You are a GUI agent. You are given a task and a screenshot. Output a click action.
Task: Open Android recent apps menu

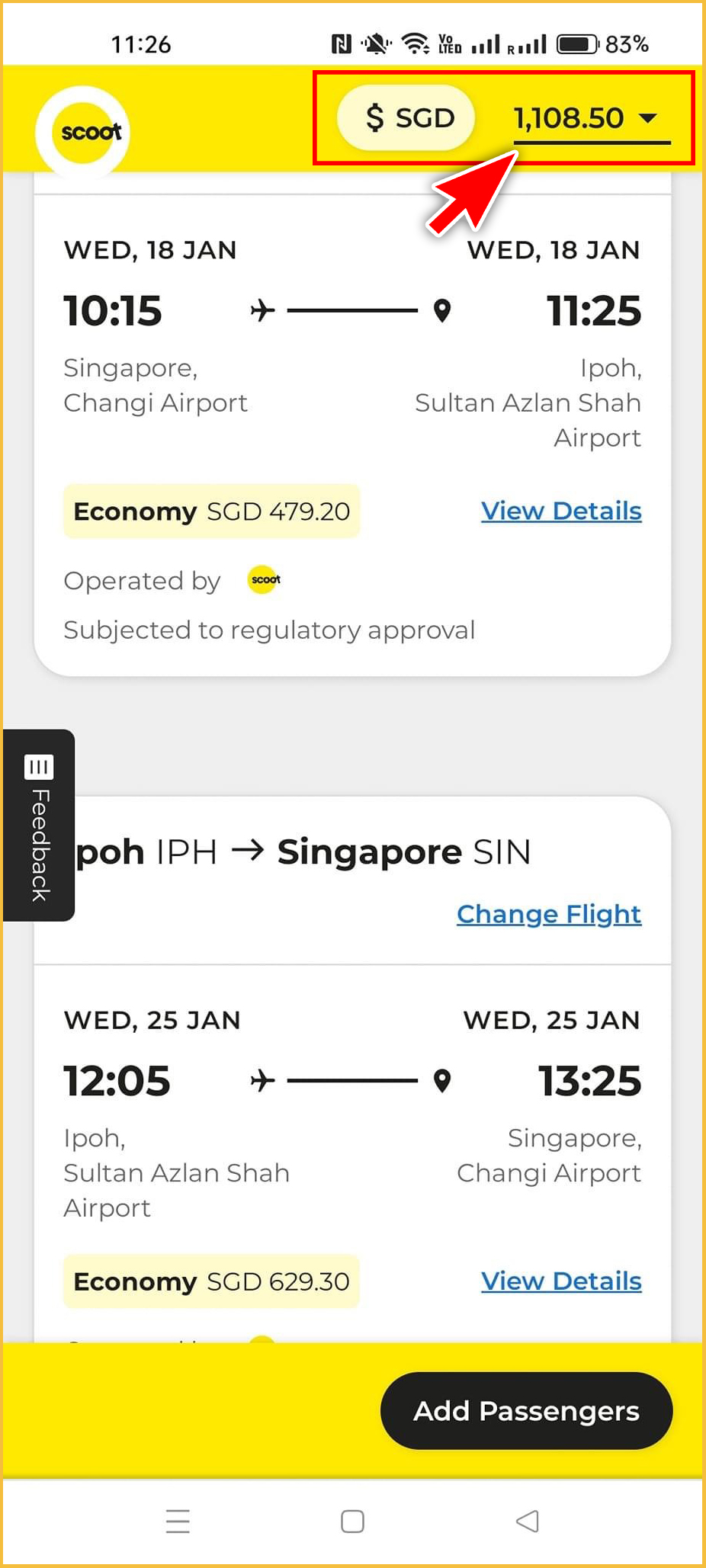pos(178,1521)
